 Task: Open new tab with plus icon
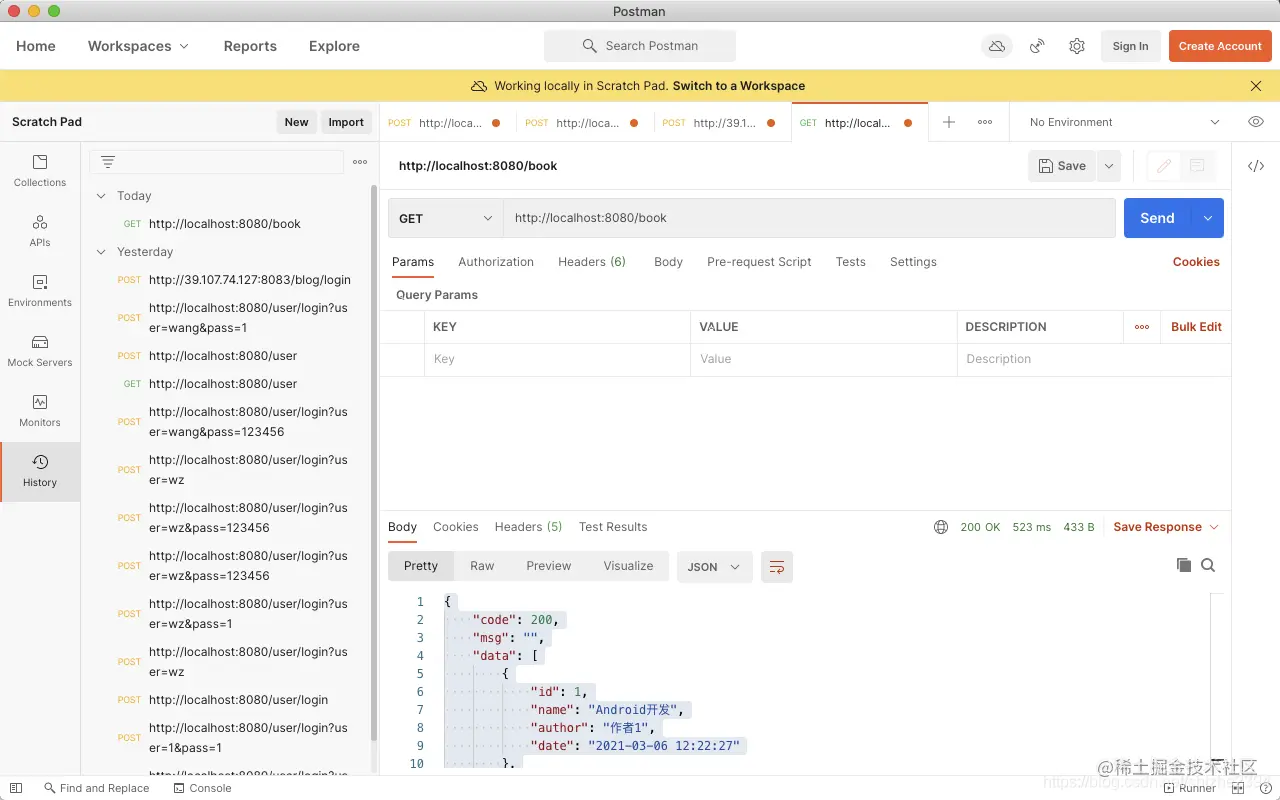(949, 122)
